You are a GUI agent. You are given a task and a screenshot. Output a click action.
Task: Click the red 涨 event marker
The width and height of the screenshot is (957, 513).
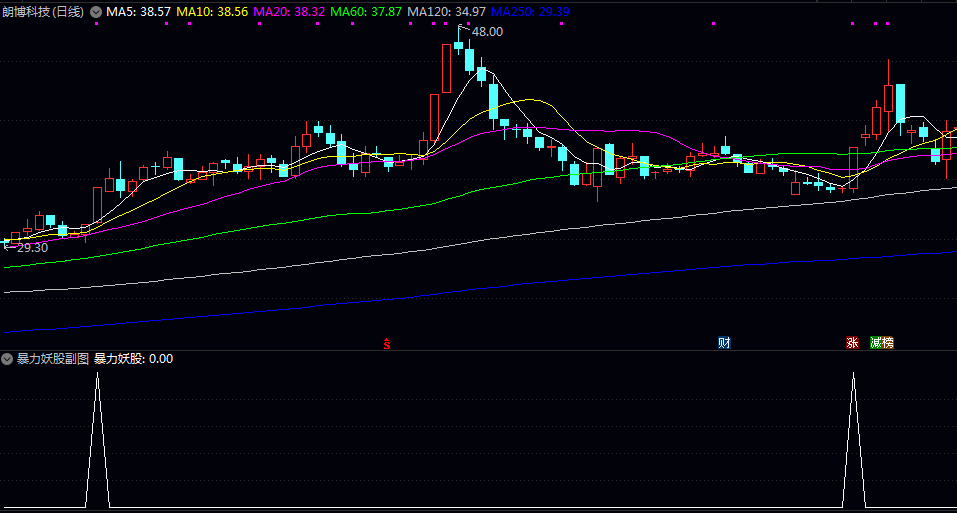[x=852, y=343]
